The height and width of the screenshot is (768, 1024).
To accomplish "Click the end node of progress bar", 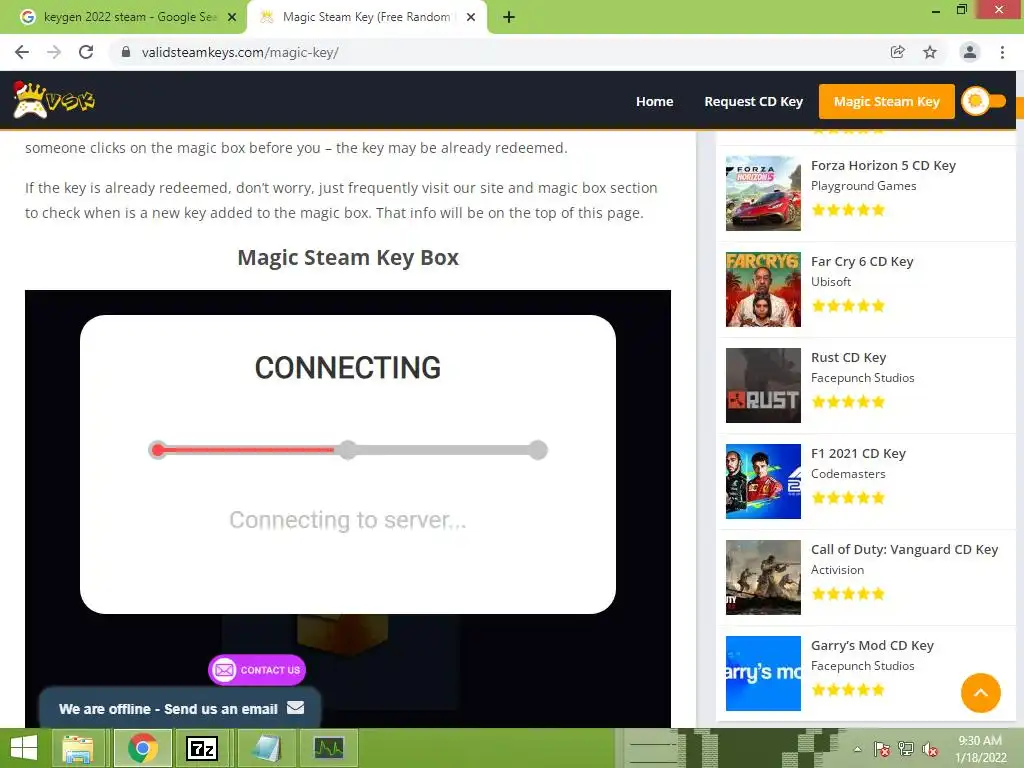I will [538, 450].
